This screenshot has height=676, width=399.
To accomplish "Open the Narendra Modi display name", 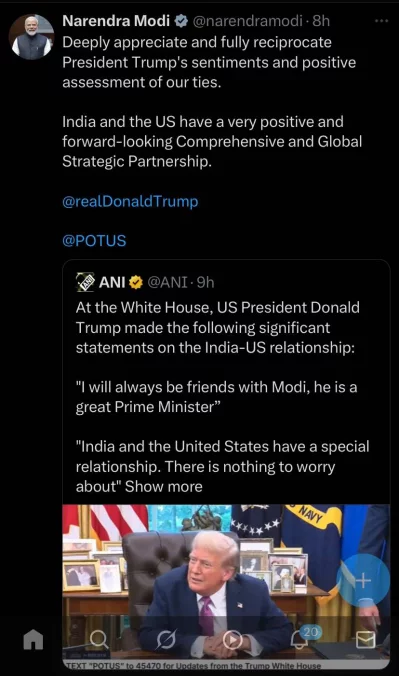I will pos(116,20).
